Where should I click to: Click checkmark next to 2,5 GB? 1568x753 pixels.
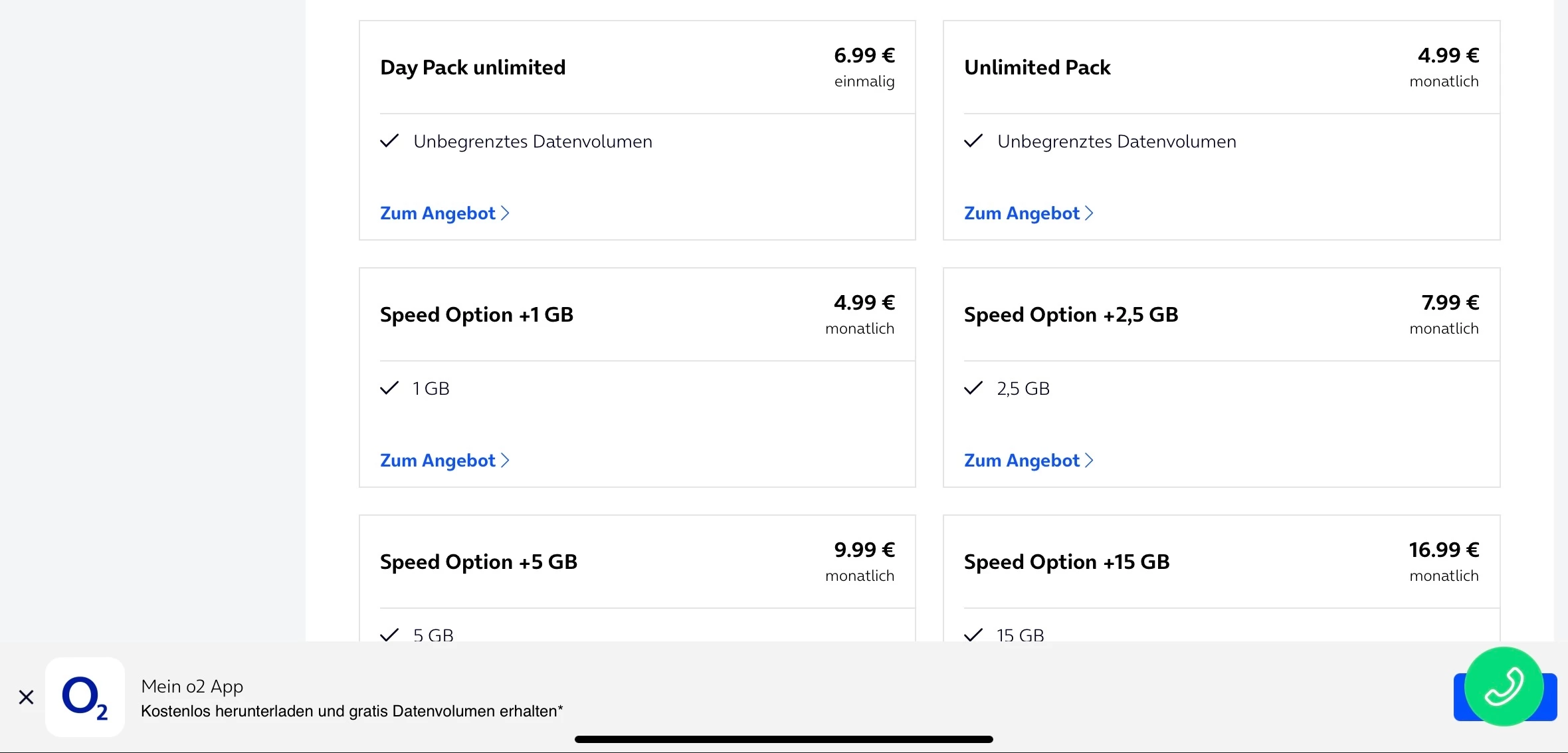pos(973,388)
